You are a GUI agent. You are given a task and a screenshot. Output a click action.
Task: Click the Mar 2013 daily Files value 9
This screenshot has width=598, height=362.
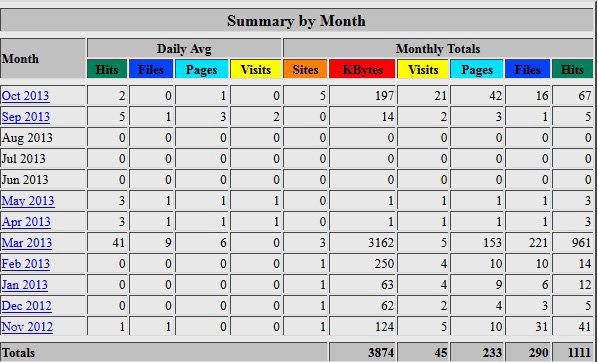click(168, 243)
